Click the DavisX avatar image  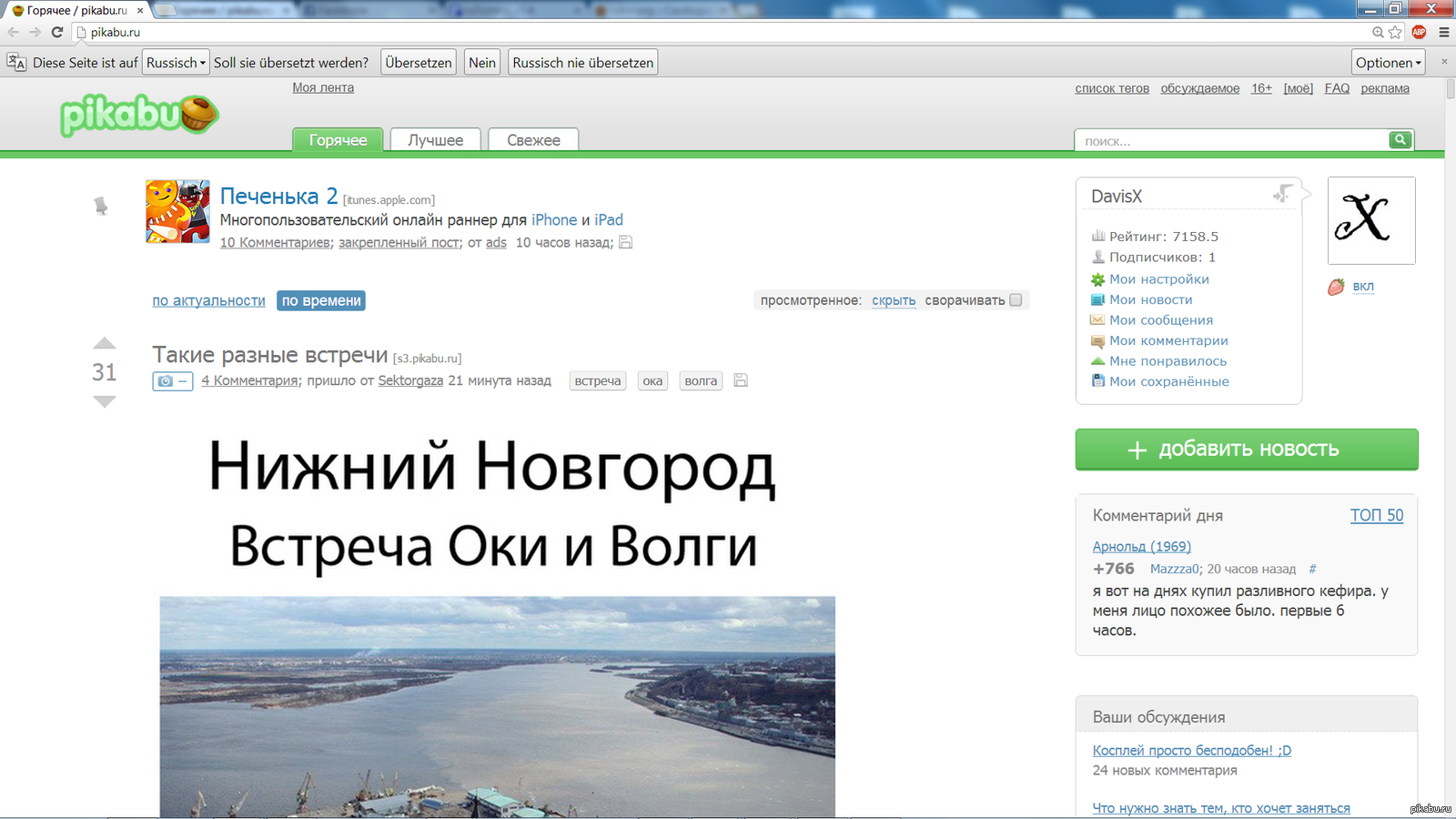(x=1370, y=220)
